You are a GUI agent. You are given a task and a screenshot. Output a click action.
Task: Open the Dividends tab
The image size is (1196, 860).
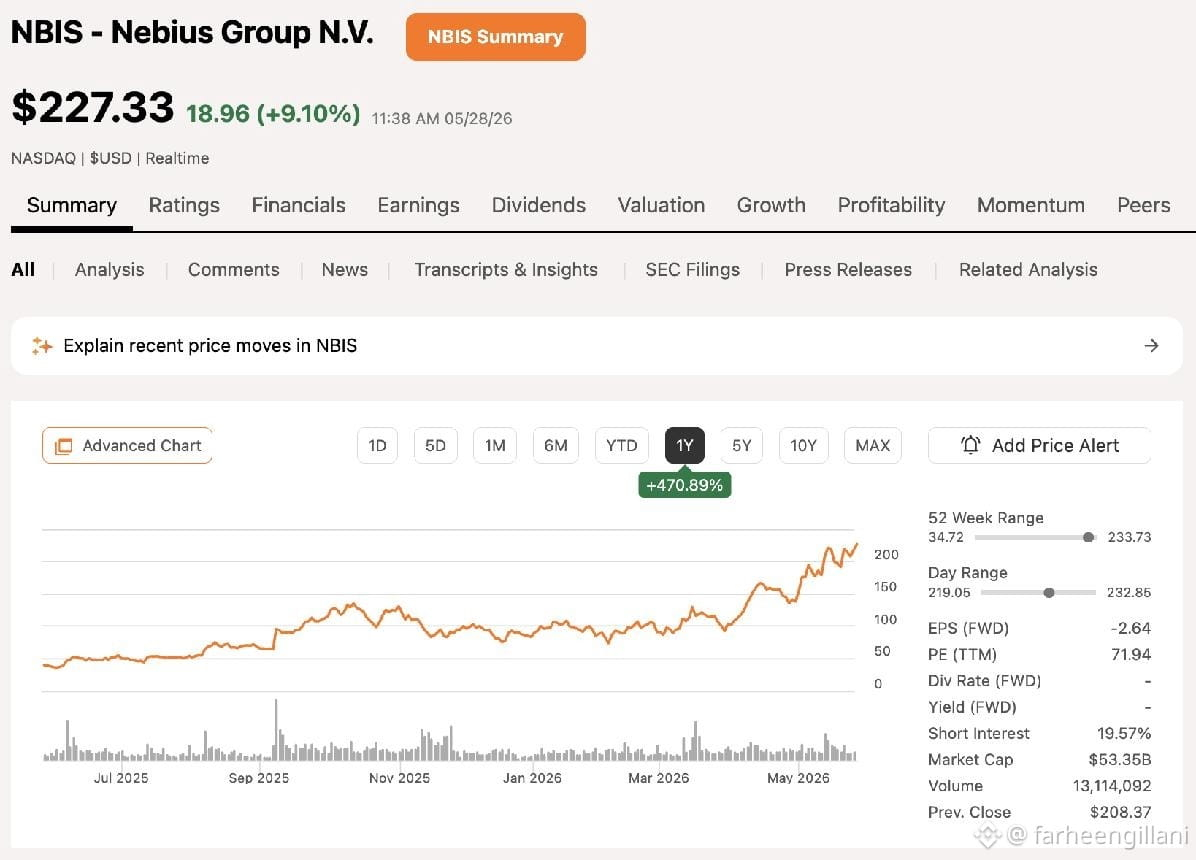539,205
